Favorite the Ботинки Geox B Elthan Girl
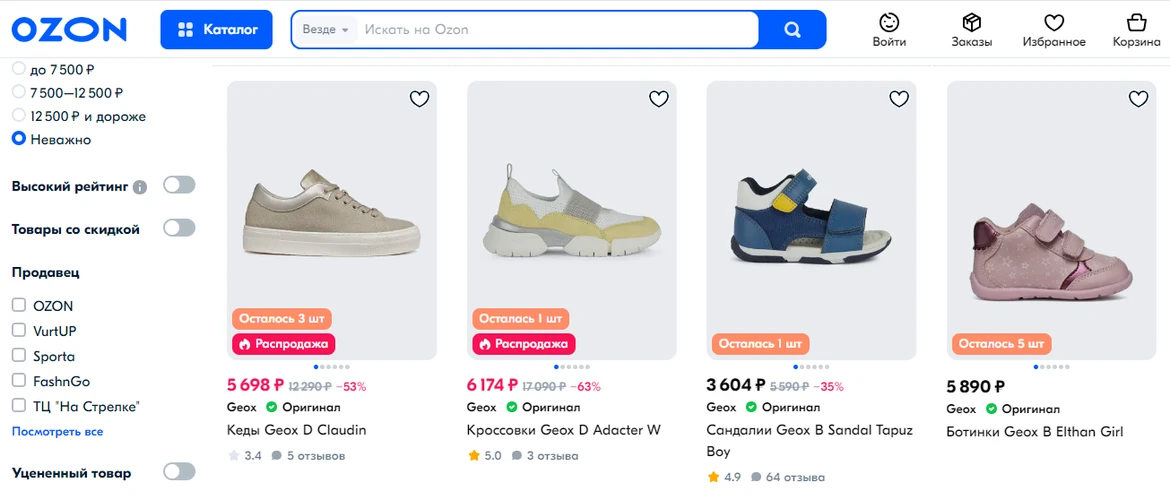 pyautogui.click(x=1138, y=99)
